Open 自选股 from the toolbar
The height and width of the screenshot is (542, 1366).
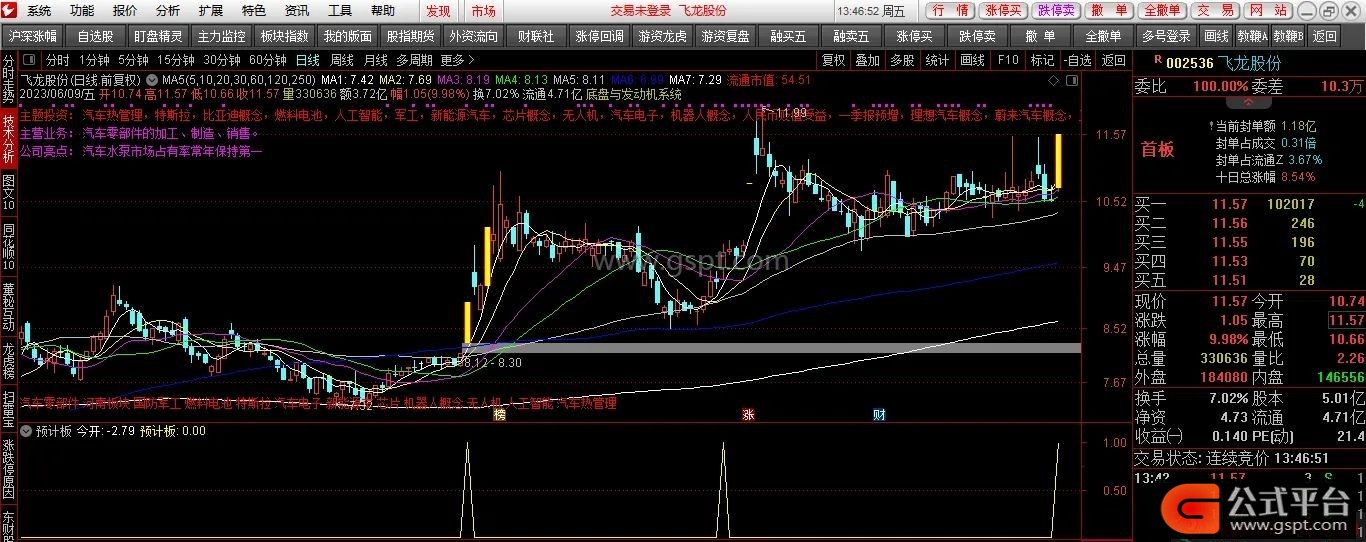pos(96,35)
